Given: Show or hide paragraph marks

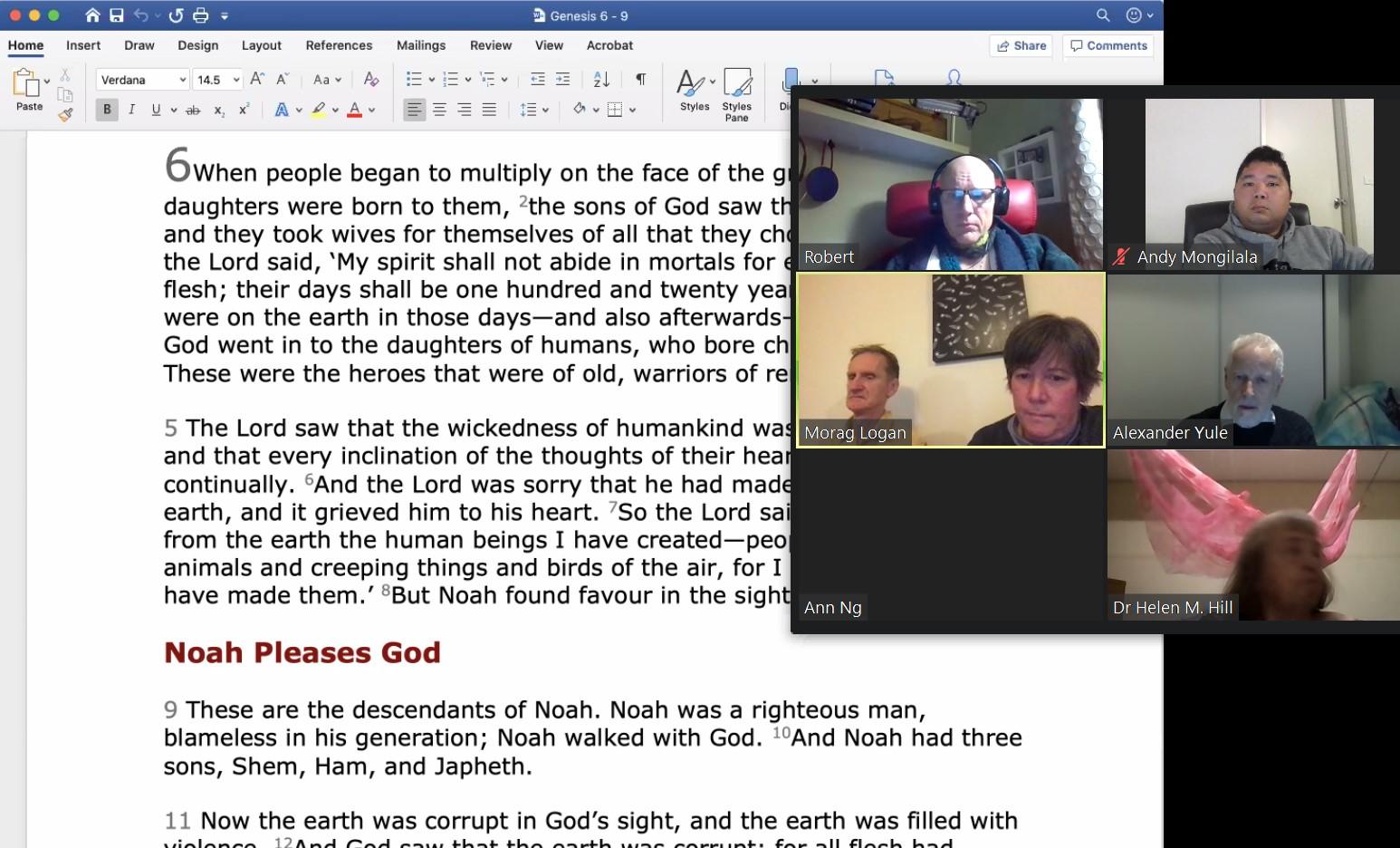Looking at the screenshot, I should pyautogui.click(x=640, y=80).
